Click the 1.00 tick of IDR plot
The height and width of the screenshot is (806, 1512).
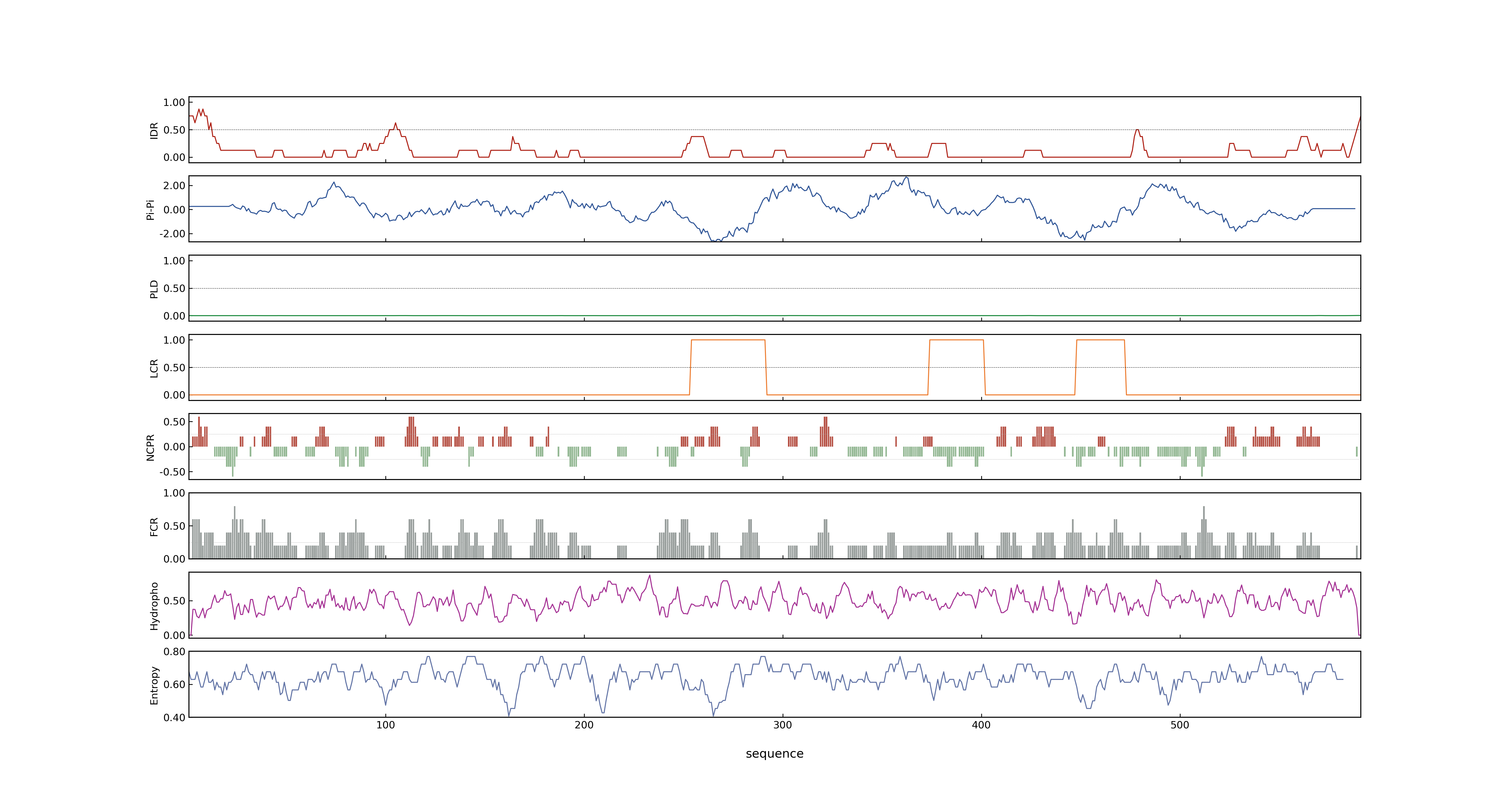click(x=174, y=103)
